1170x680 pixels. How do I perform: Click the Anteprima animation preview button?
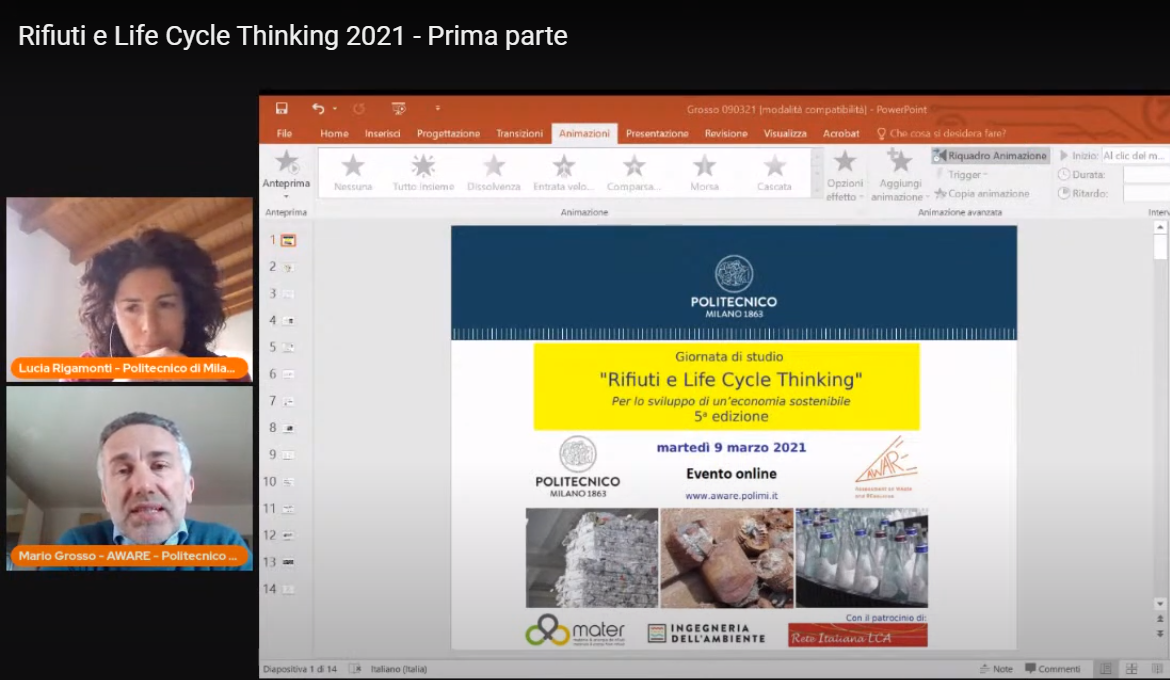(286, 171)
